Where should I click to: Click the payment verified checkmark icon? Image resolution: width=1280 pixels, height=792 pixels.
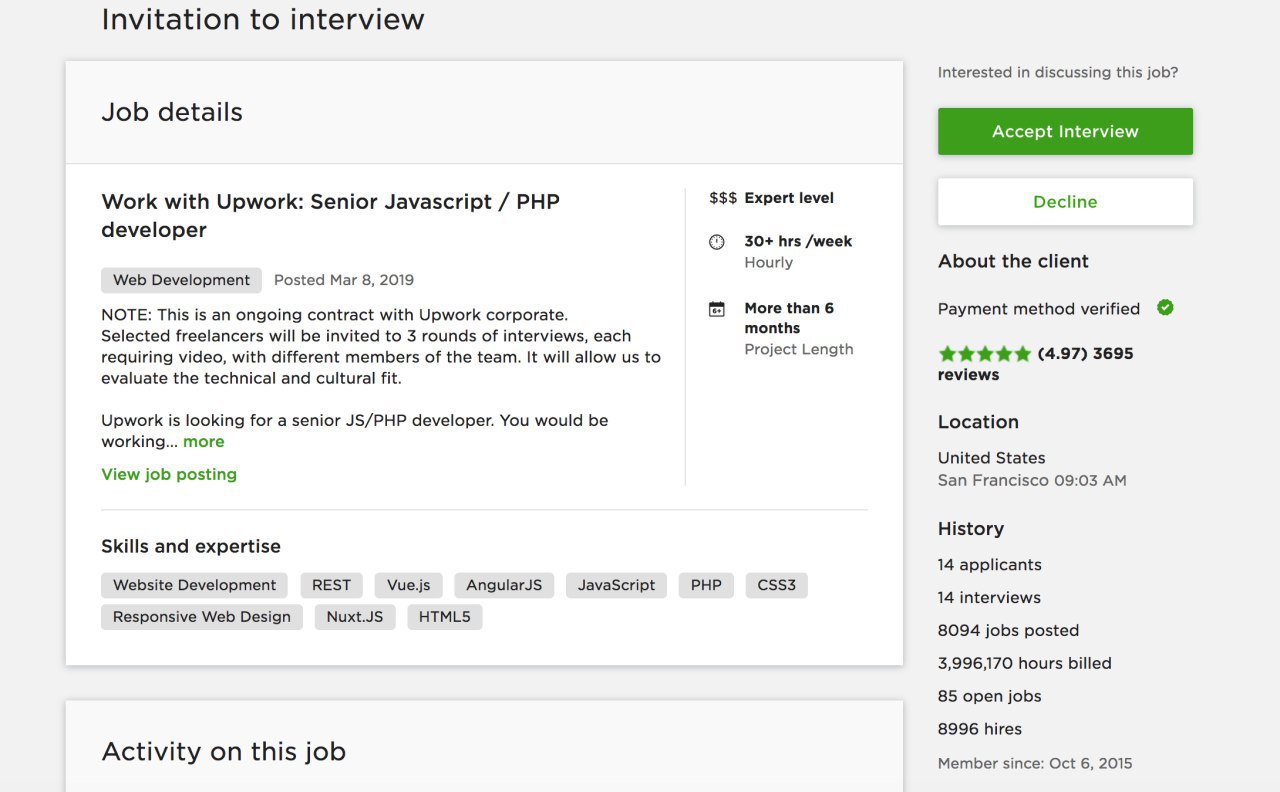tap(1165, 308)
